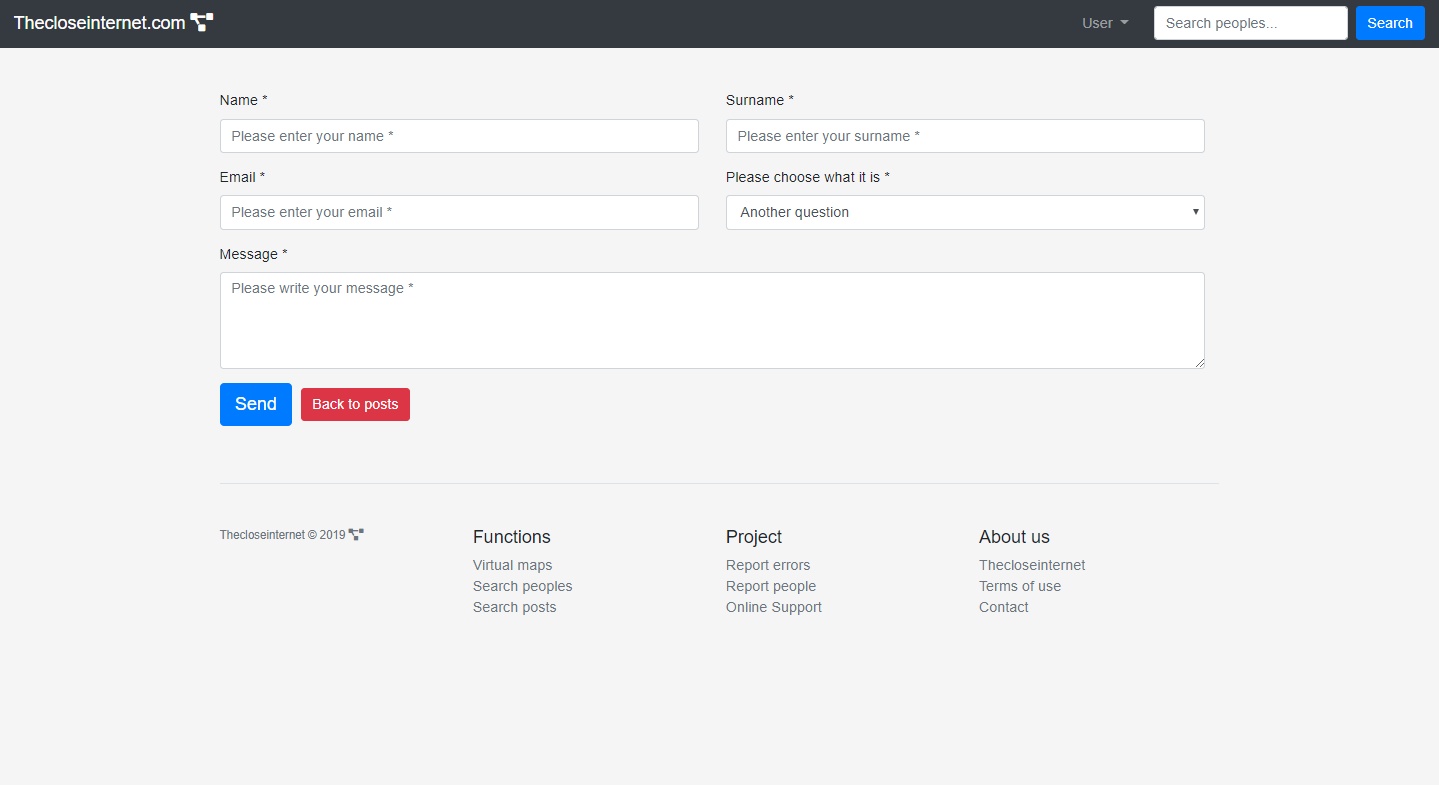Click the small network icon in footer copyright
The height and width of the screenshot is (785, 1439).
(x=356, y=534)
